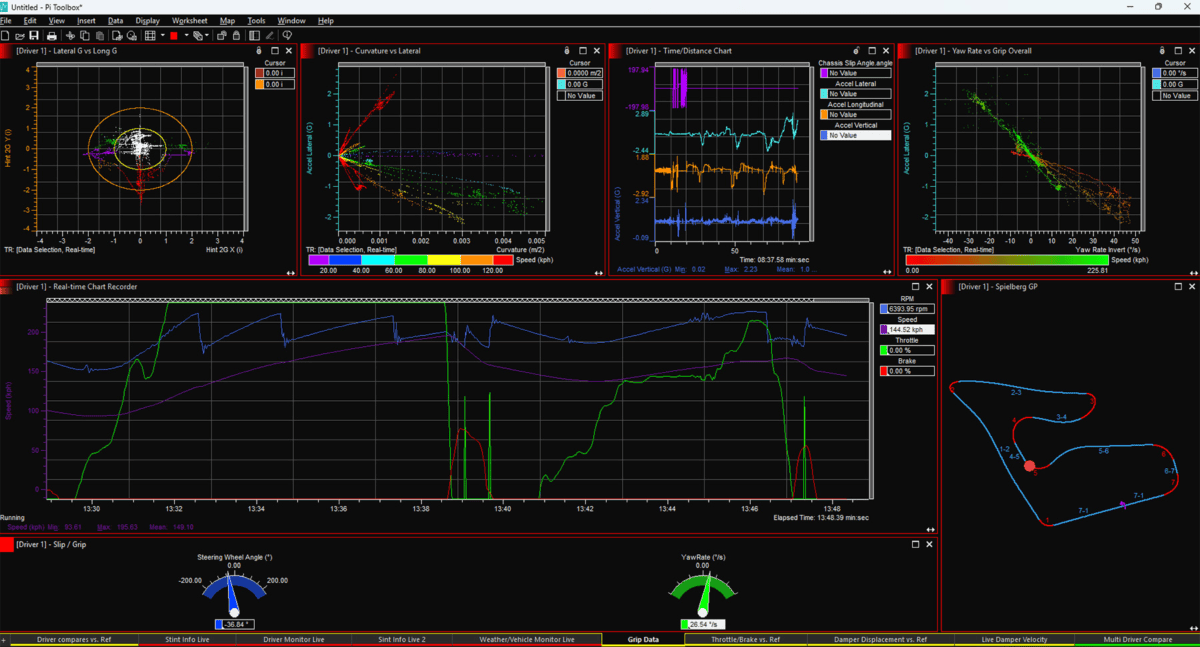Maximize the Real-time Chart Recorder panel
1200x647 pixels.
(x=914, y=286)
